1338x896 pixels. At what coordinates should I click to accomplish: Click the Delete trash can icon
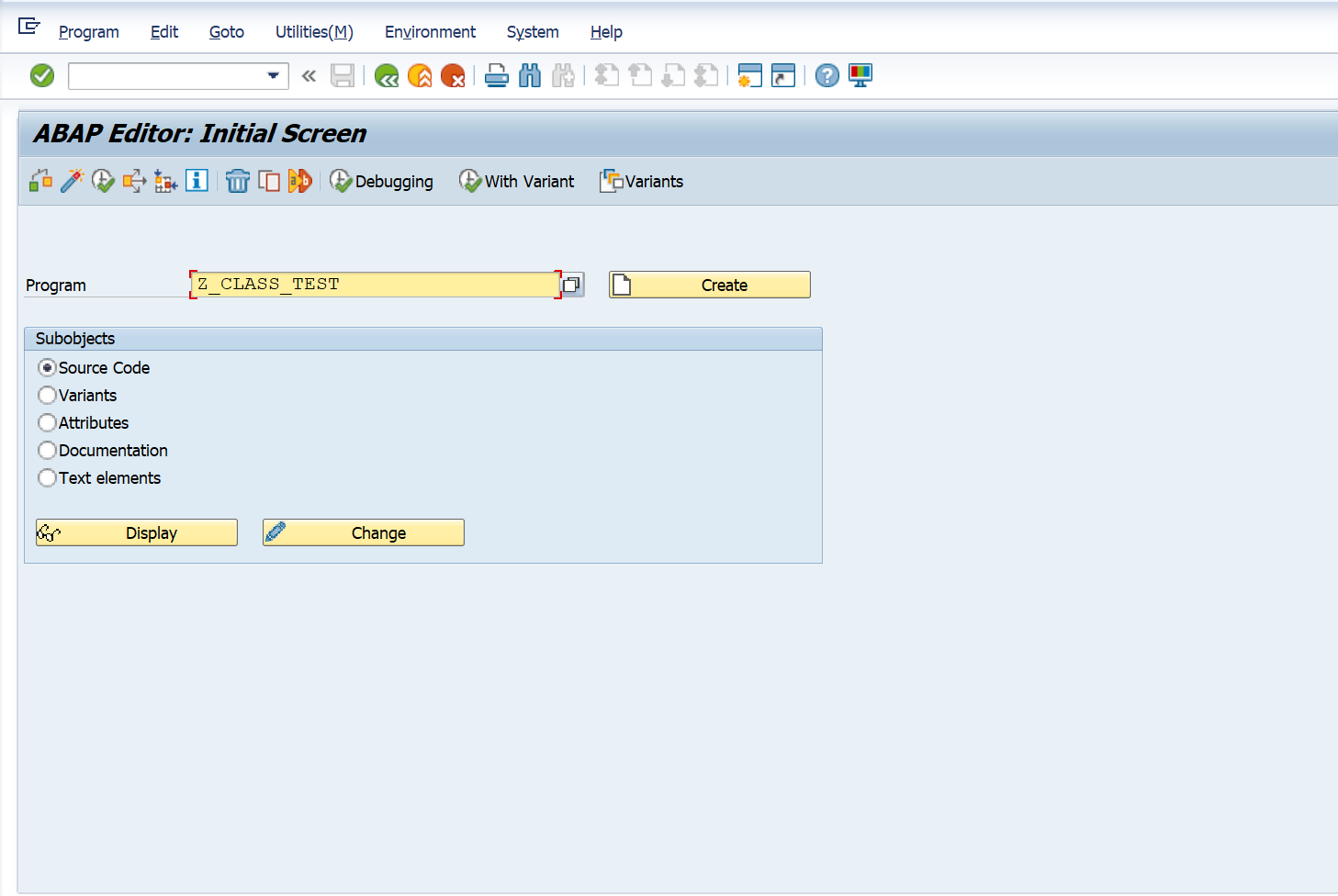click(238, 181)
